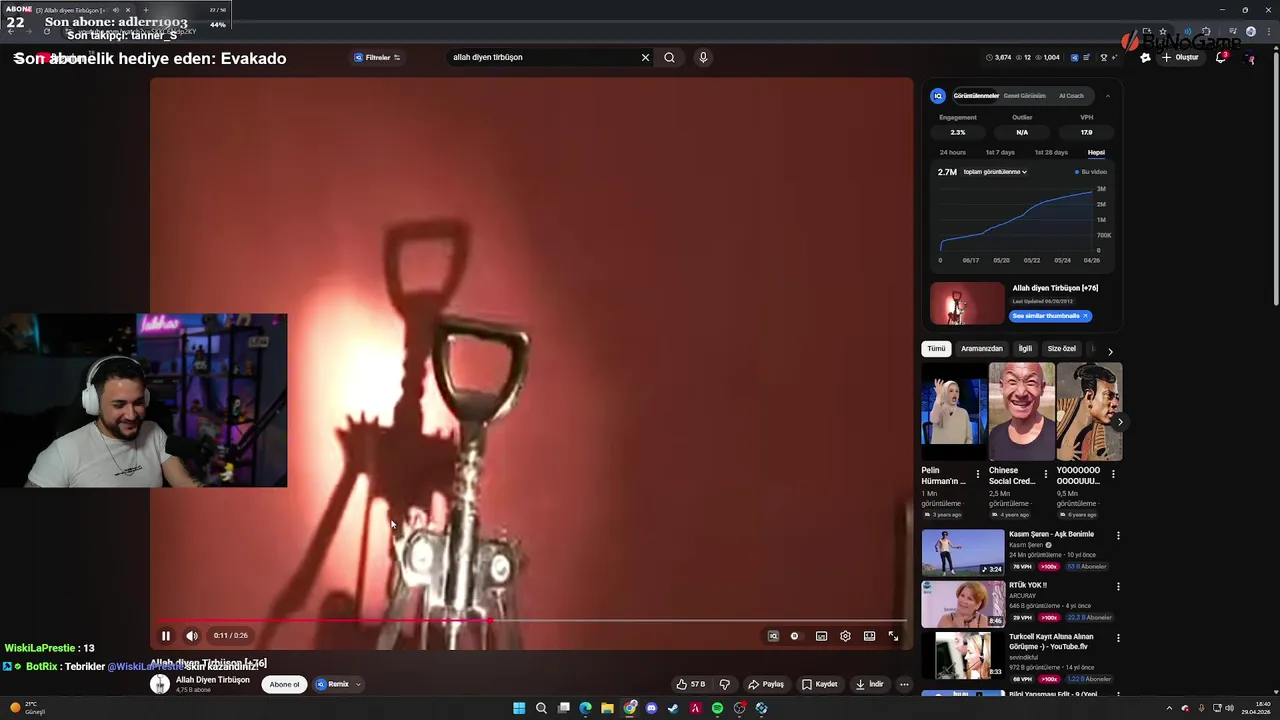1280x720 pixels.
Task: Select the Görüntülenmeler tab in vidIQ panel
Action: 976,96
